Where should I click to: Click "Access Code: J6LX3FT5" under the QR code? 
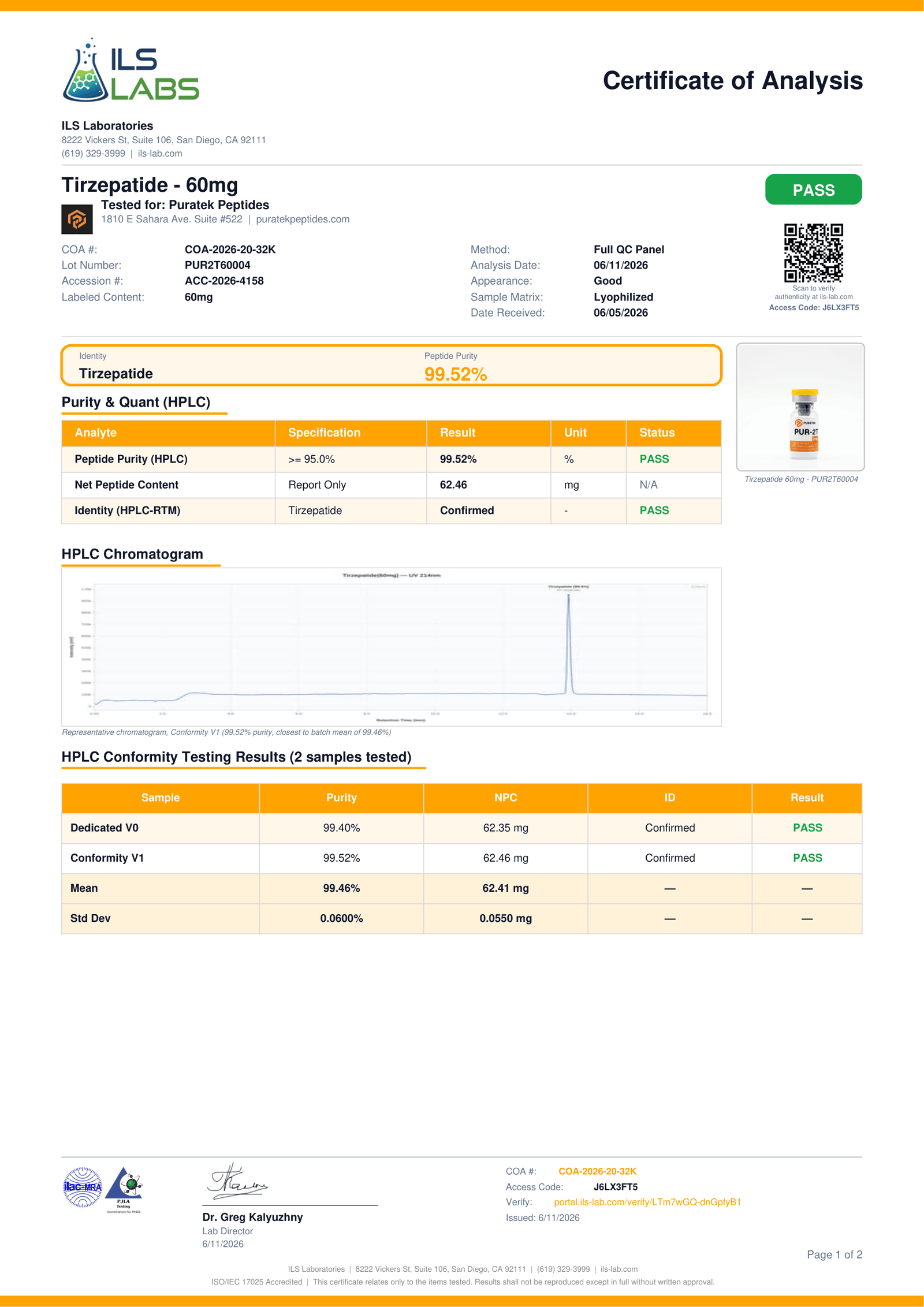coord(814,308)
